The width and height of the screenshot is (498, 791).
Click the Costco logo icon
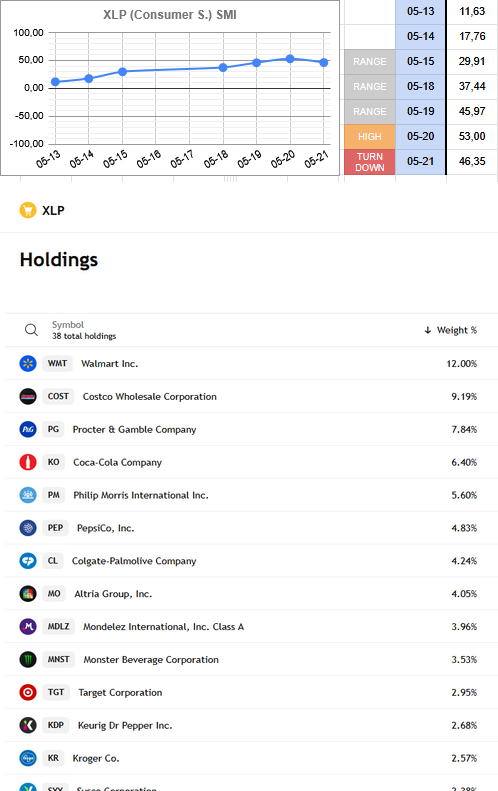[x=28, y=397]
